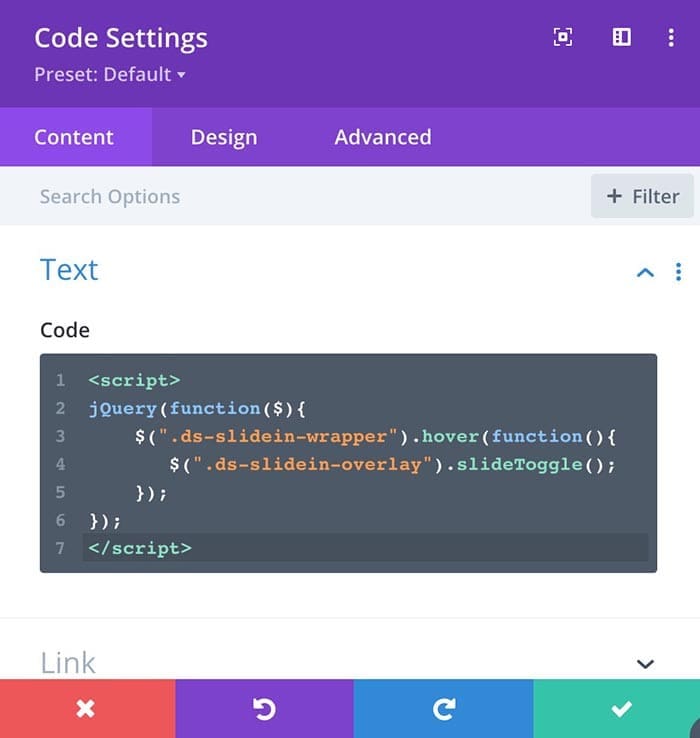Collapse the Text section chevron
The width and height of the screenshot is (700, 738).
[645, 272]
